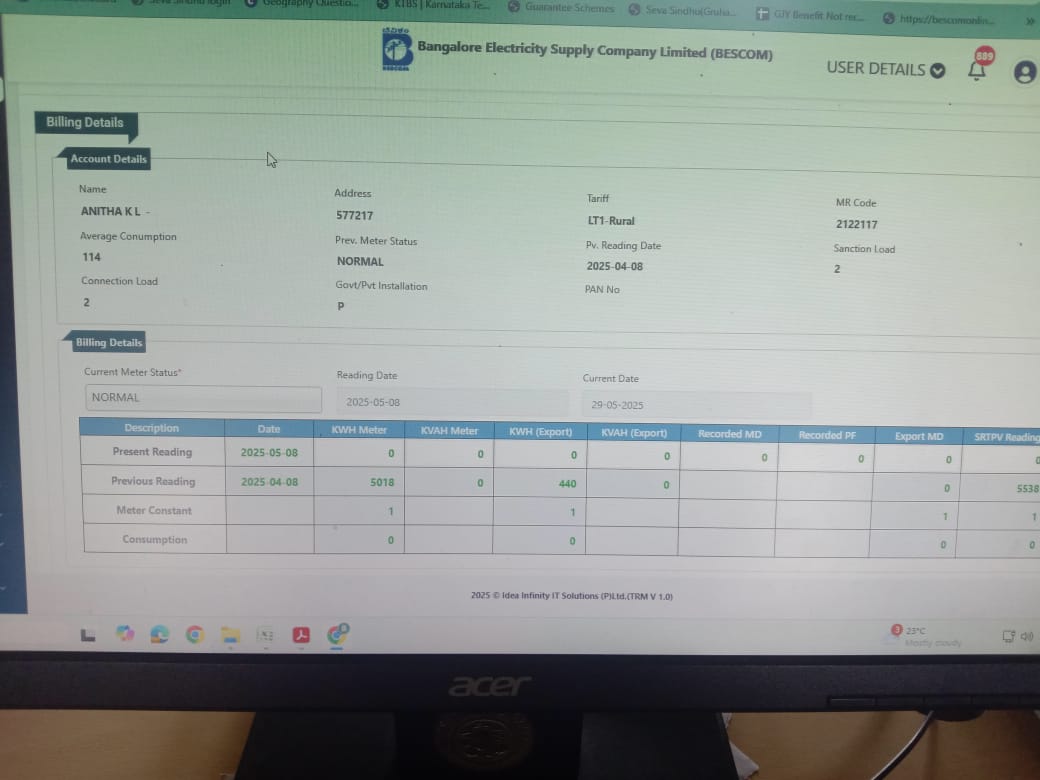The width and height of the screenshot is (1040, 780).
Task: Click the BESCOM logo icon
Action: tap(397, 49)
